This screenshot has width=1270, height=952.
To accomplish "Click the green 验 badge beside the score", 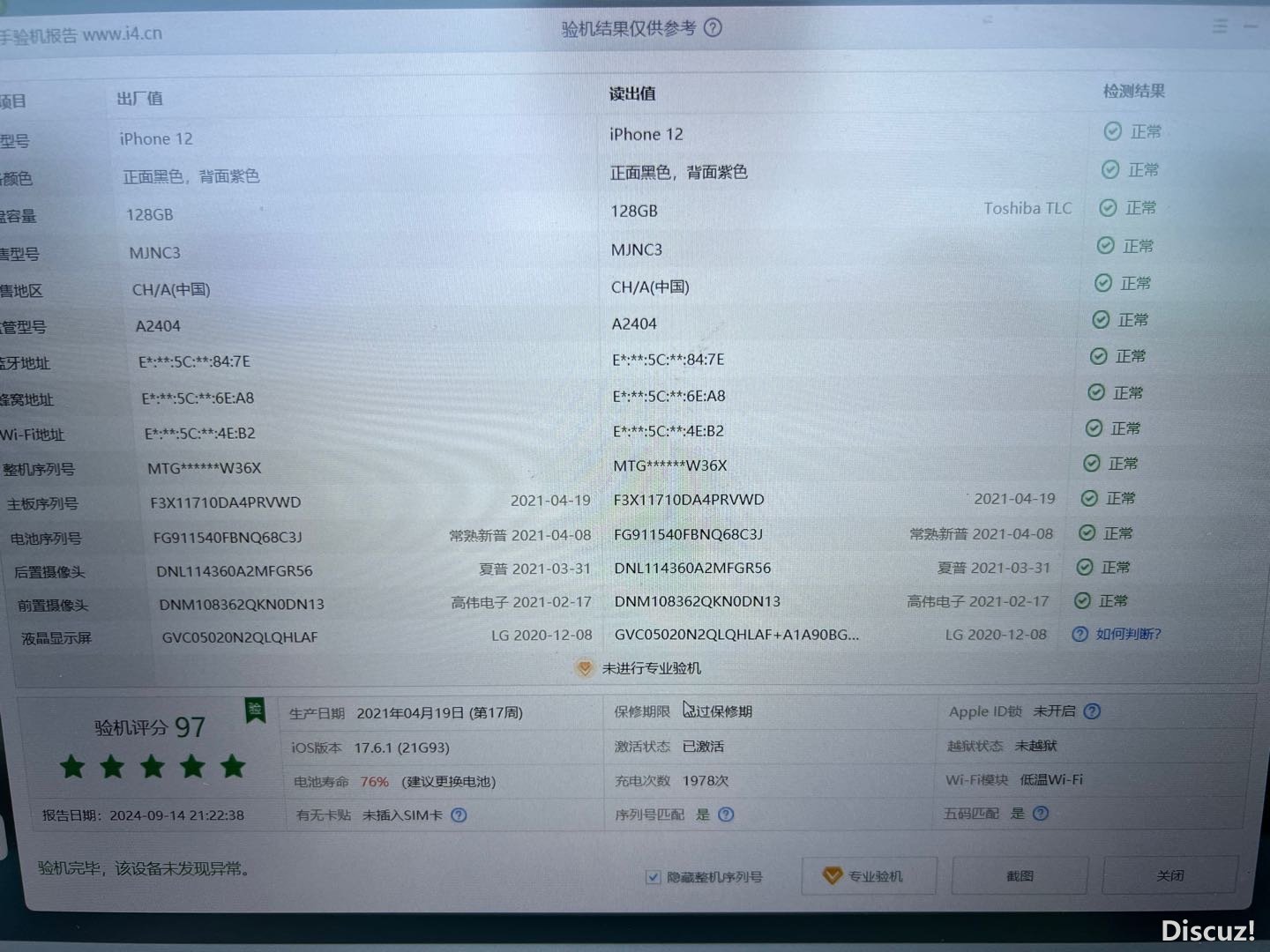I will (255, 710).
